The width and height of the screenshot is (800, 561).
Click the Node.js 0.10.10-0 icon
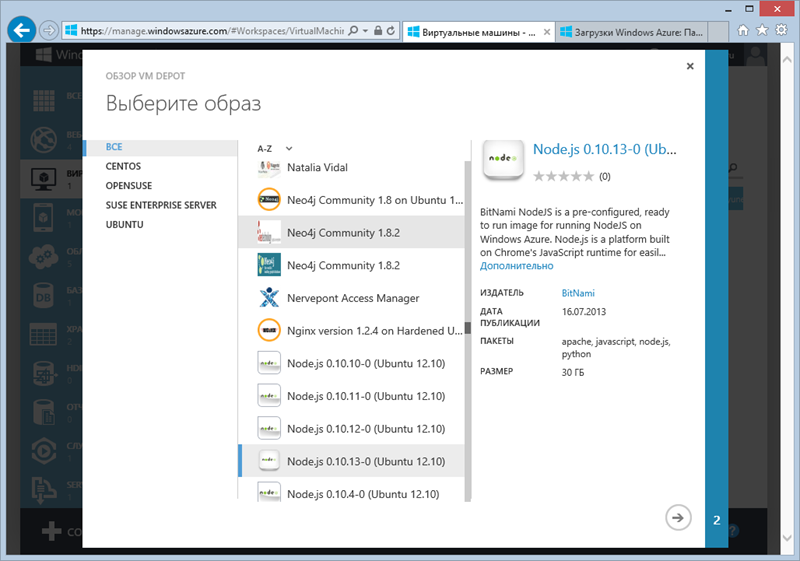point(269,363)
